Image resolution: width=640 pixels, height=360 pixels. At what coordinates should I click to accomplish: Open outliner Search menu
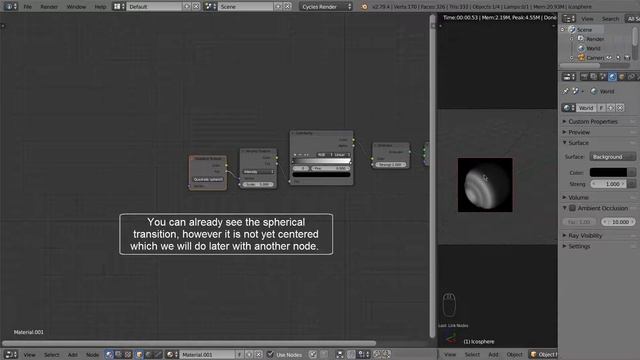610,19
